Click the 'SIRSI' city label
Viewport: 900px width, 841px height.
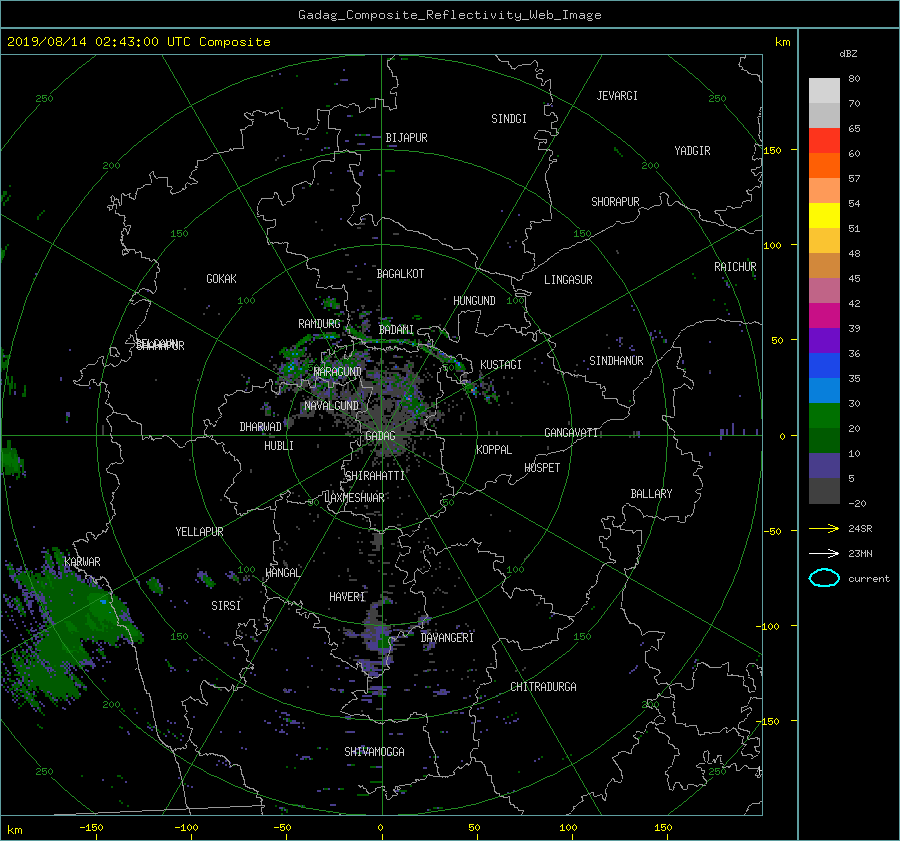226,606
